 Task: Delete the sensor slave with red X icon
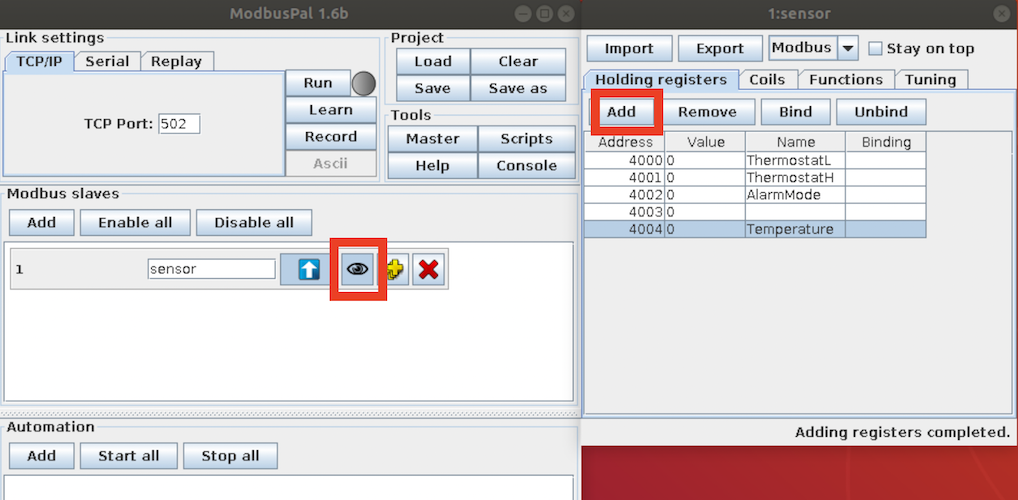(x=428, y=269)
